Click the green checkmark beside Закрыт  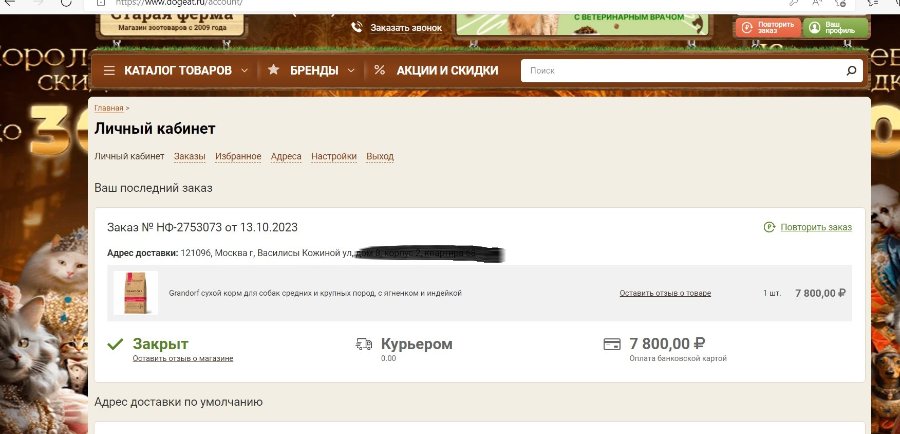115,344
